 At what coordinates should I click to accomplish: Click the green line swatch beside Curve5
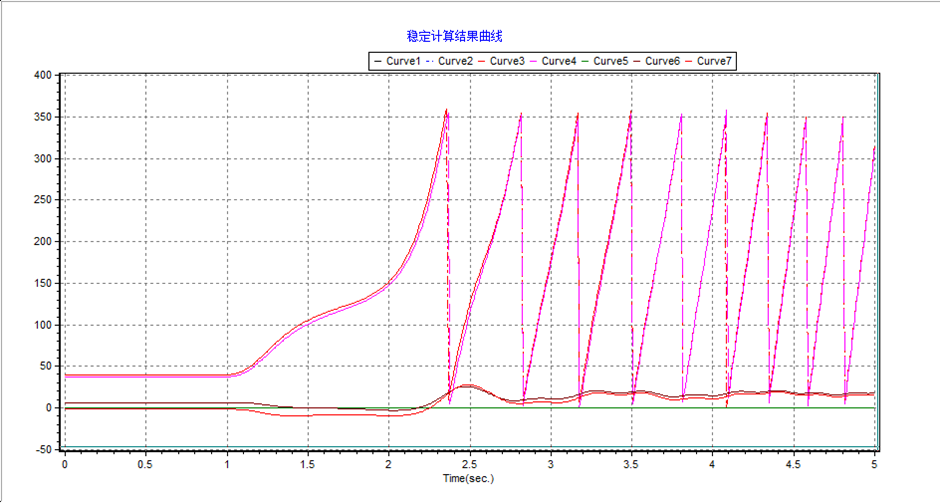584,61
